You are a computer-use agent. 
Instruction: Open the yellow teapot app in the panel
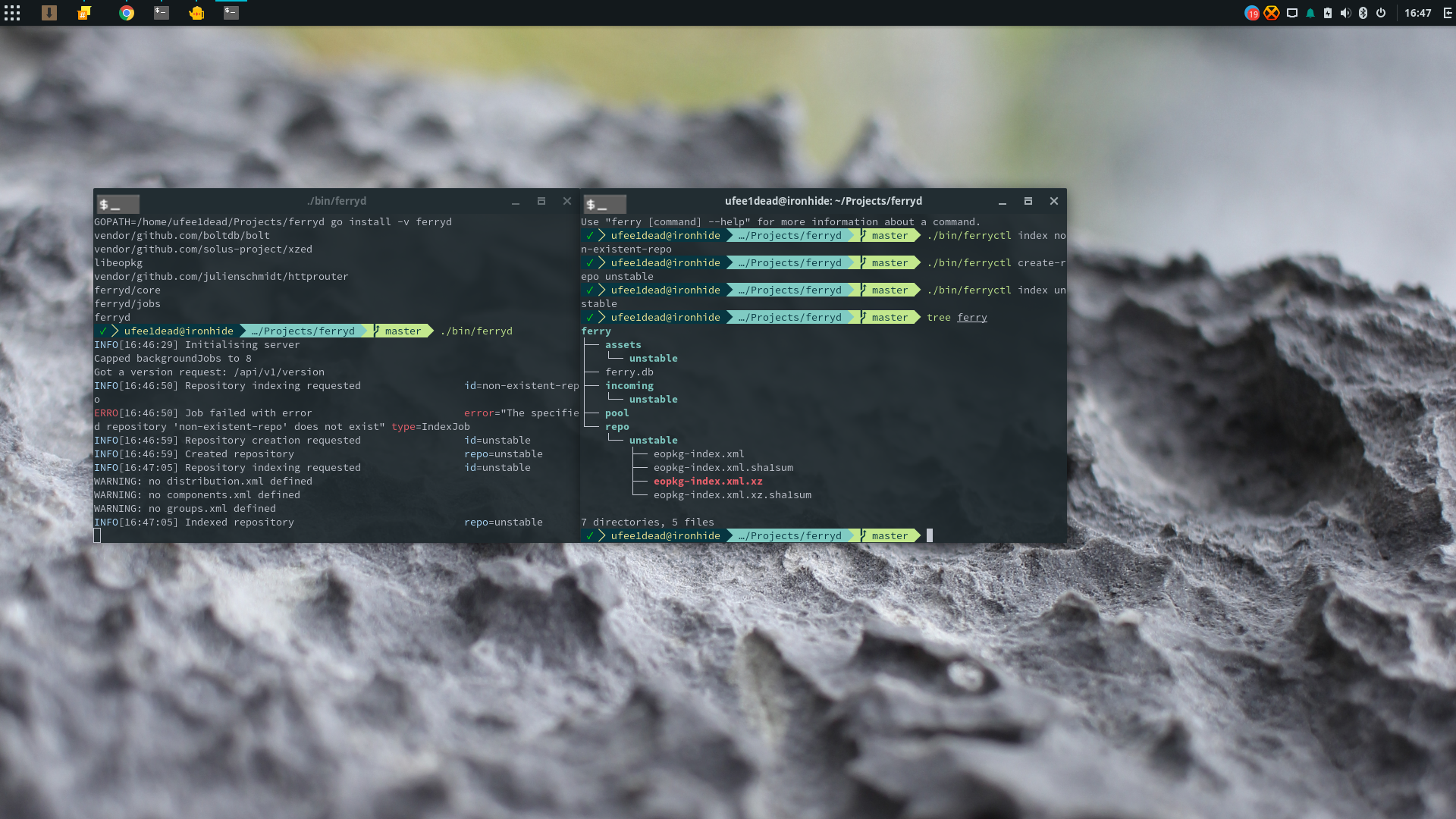coord(196,13)
